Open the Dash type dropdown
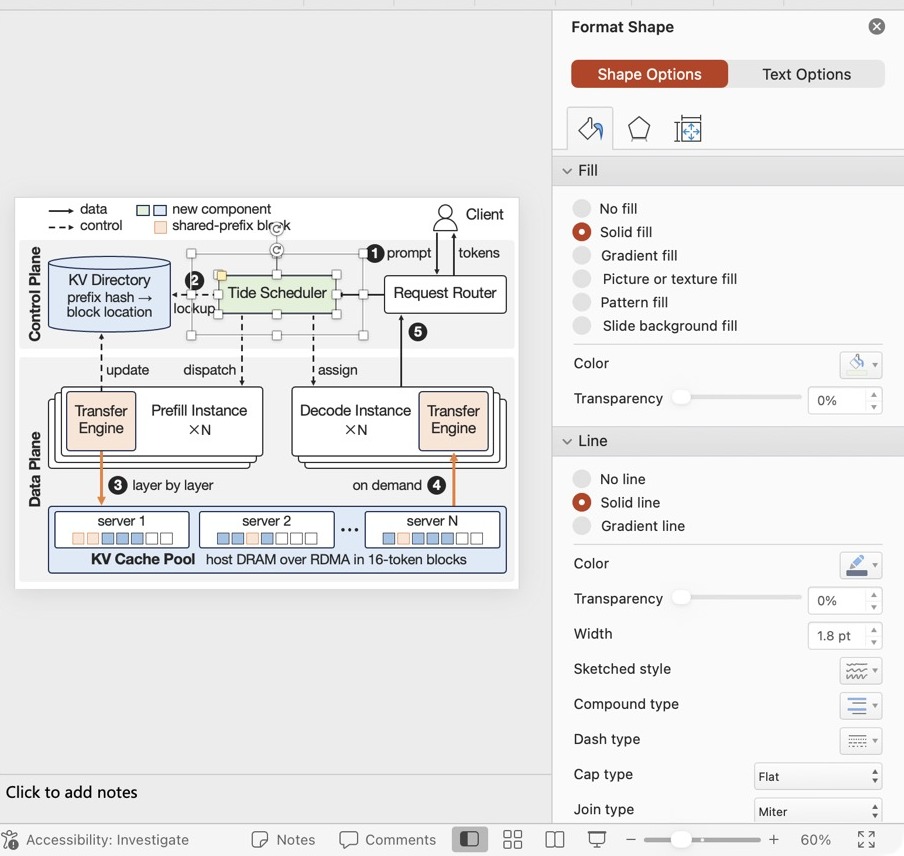 (x=860, y=740)
